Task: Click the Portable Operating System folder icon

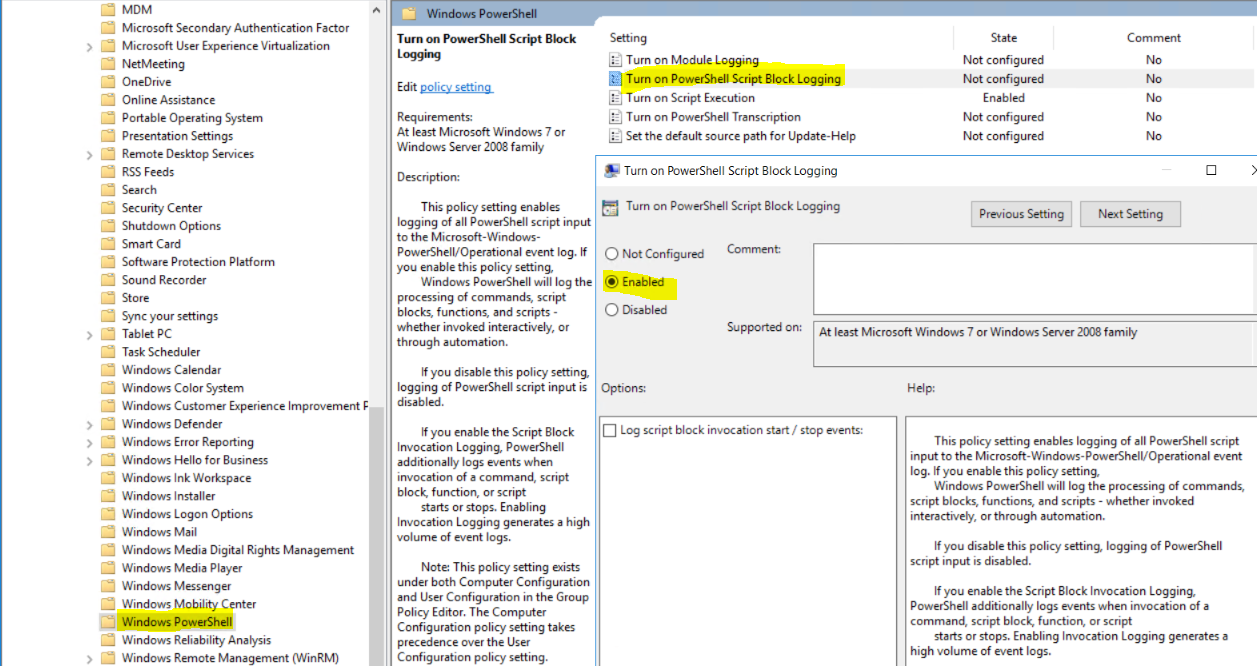Action: click(x=108, y=118)
